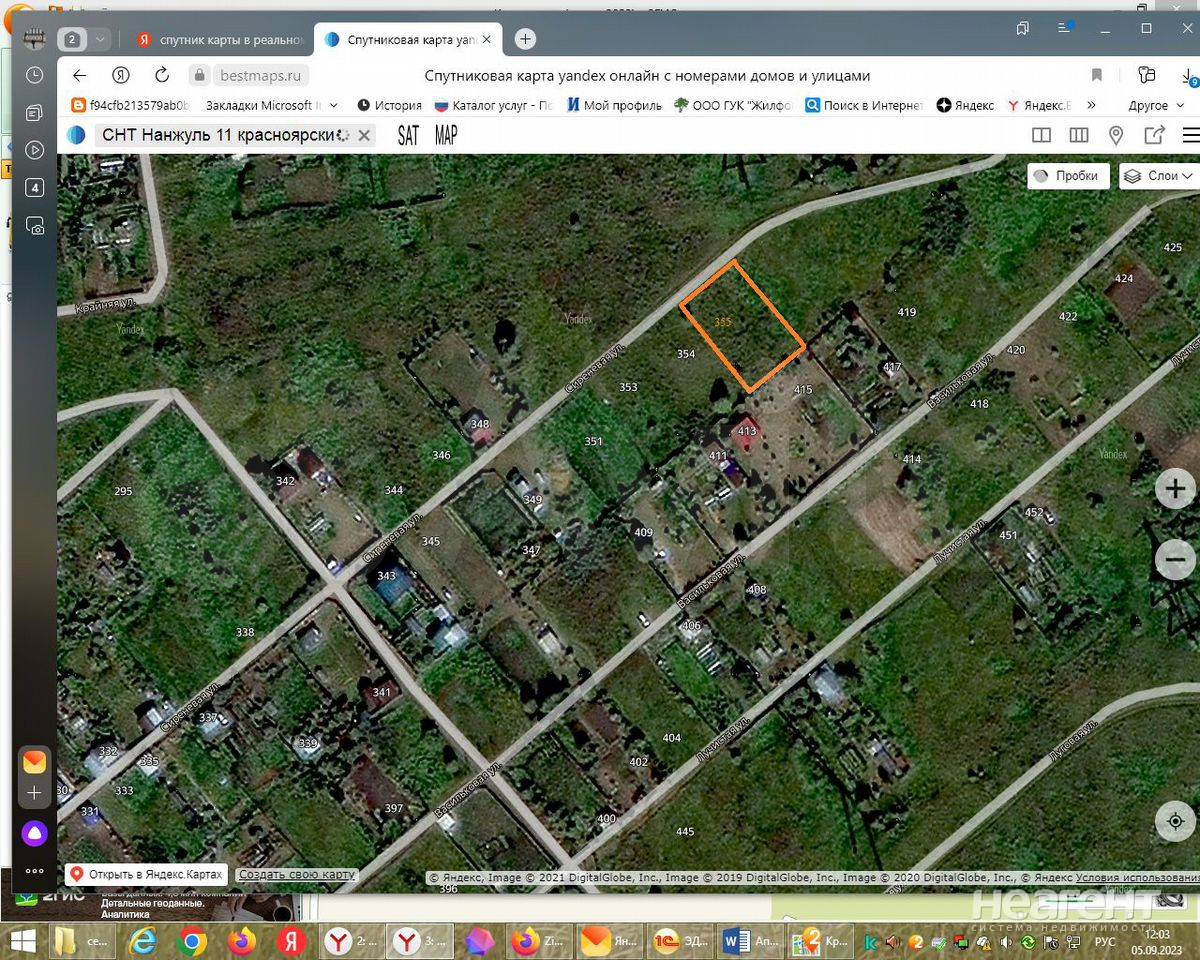Open a new browser tab
The width and height of the screenshot is (1200, 960).
click(525, 39)
